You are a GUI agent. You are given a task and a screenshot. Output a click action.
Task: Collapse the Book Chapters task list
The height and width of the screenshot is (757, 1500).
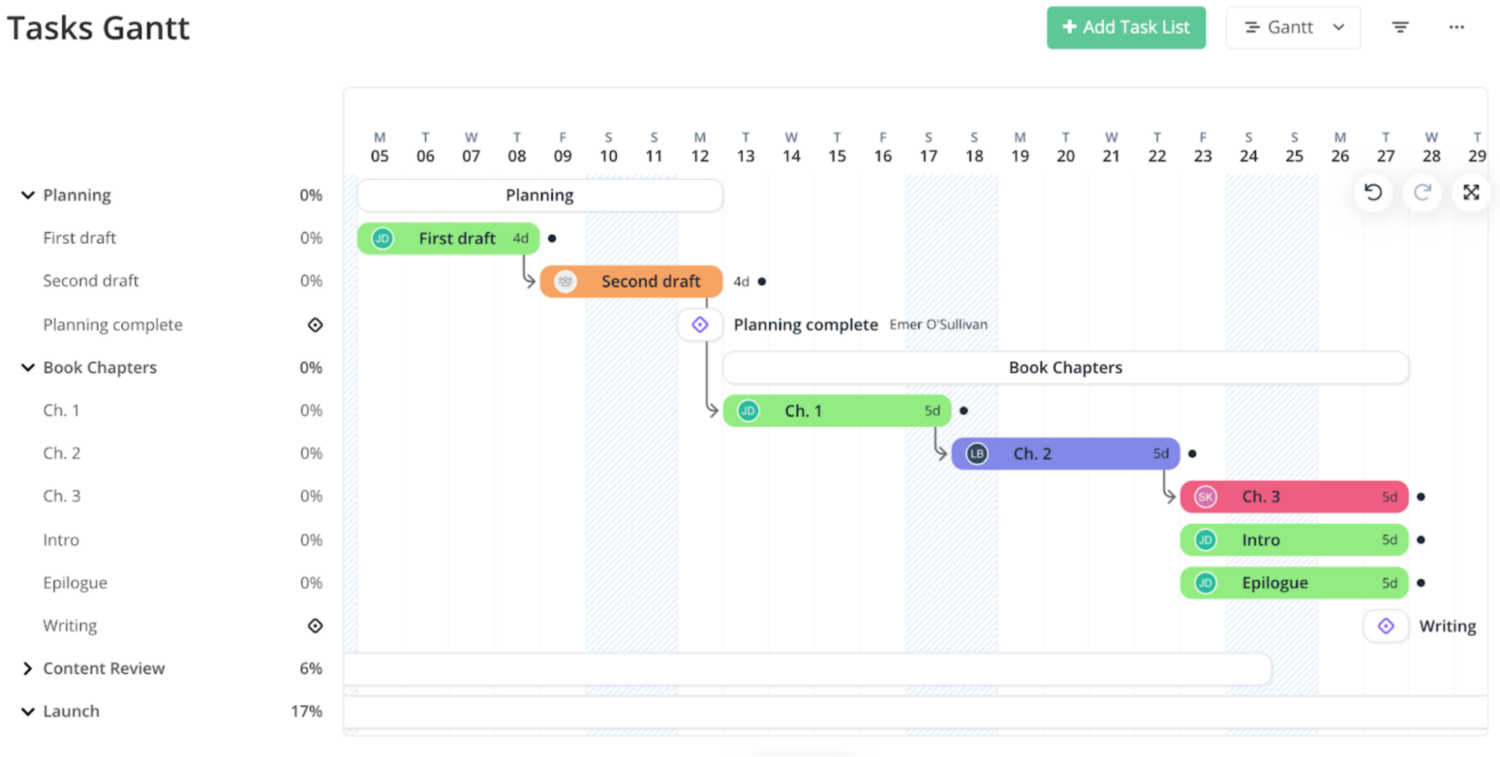27,367
